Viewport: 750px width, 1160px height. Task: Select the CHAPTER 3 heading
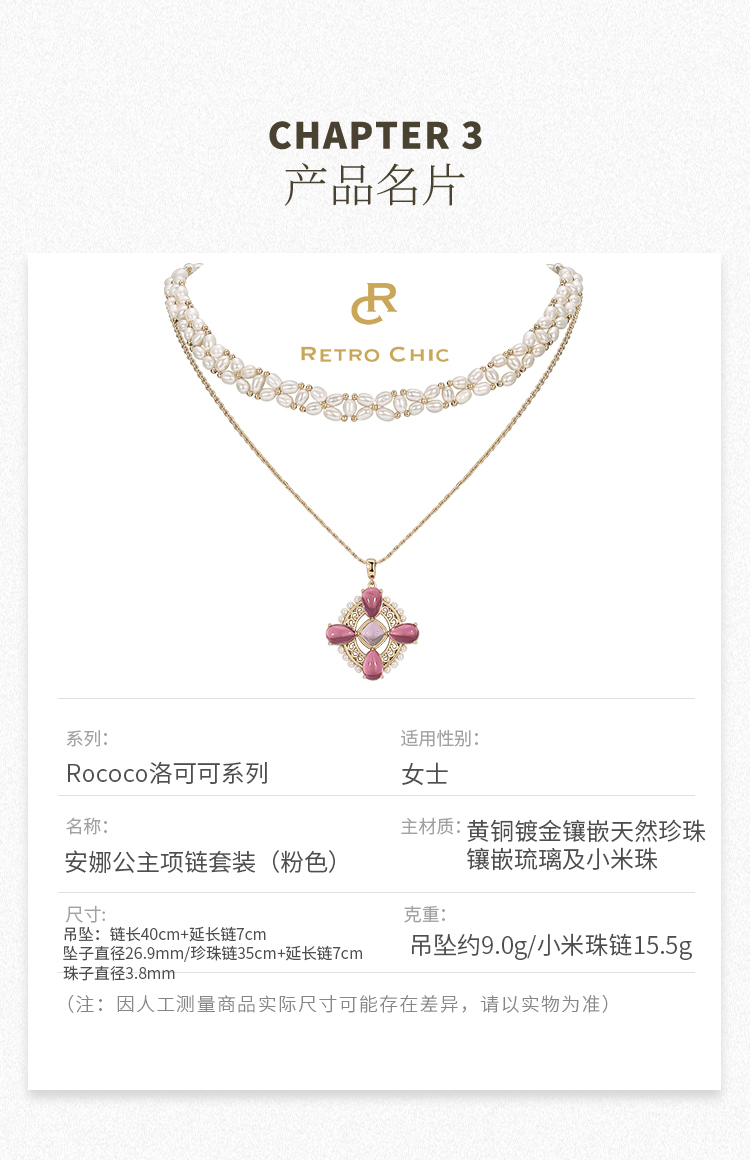click(x=375, y=136)
